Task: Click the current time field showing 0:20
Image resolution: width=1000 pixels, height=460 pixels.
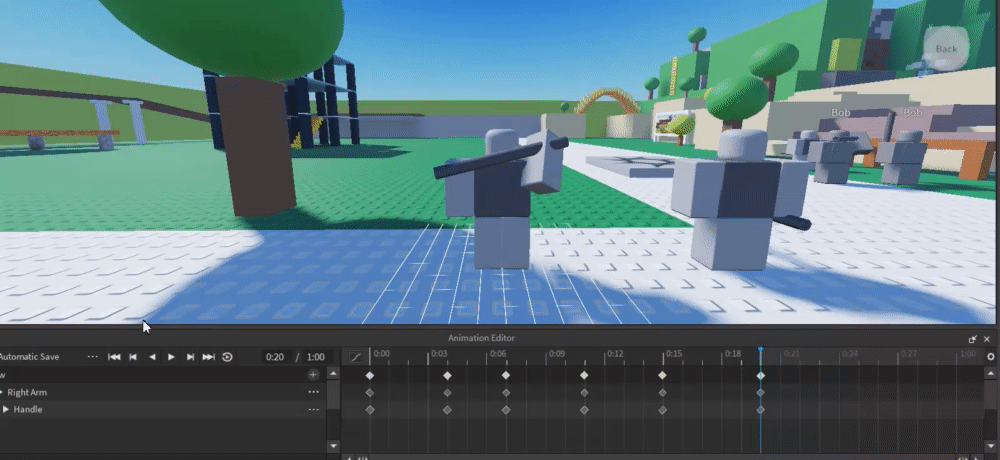Action: (275, 357)
